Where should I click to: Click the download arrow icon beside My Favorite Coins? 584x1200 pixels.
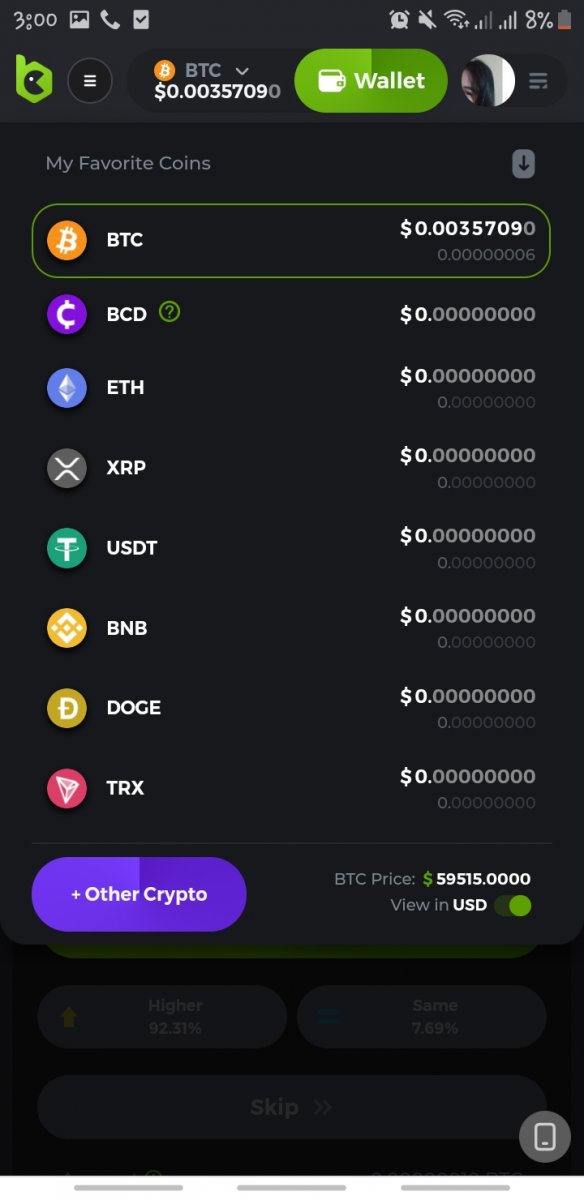tap(524, 164)
